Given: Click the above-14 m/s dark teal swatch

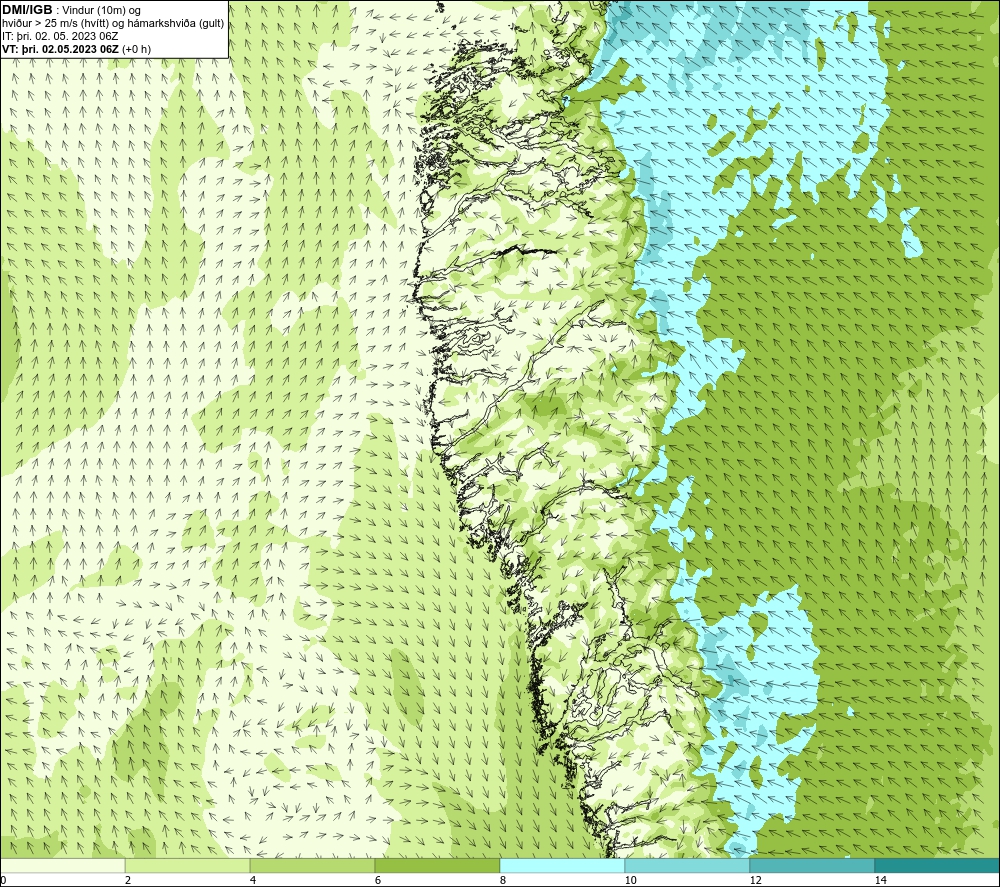Looking at the screenshot, I should [x=938, y=866].
